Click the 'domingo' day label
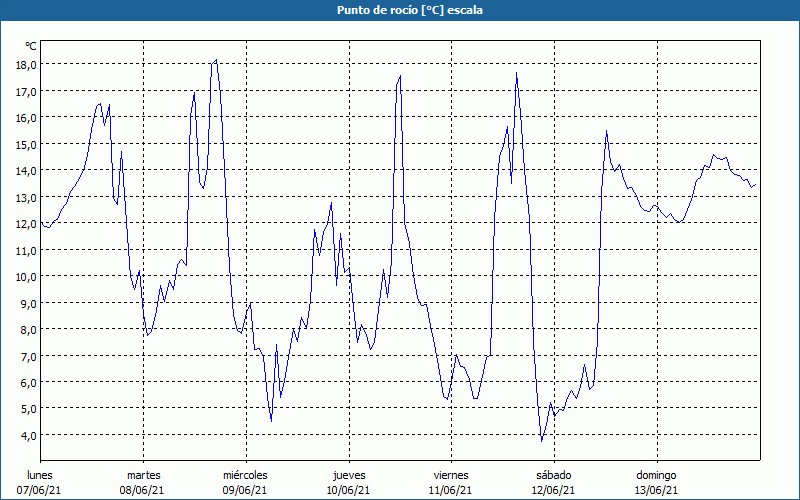Image resolution: width=800 pixels, height=500 pixels. [656, 476]
